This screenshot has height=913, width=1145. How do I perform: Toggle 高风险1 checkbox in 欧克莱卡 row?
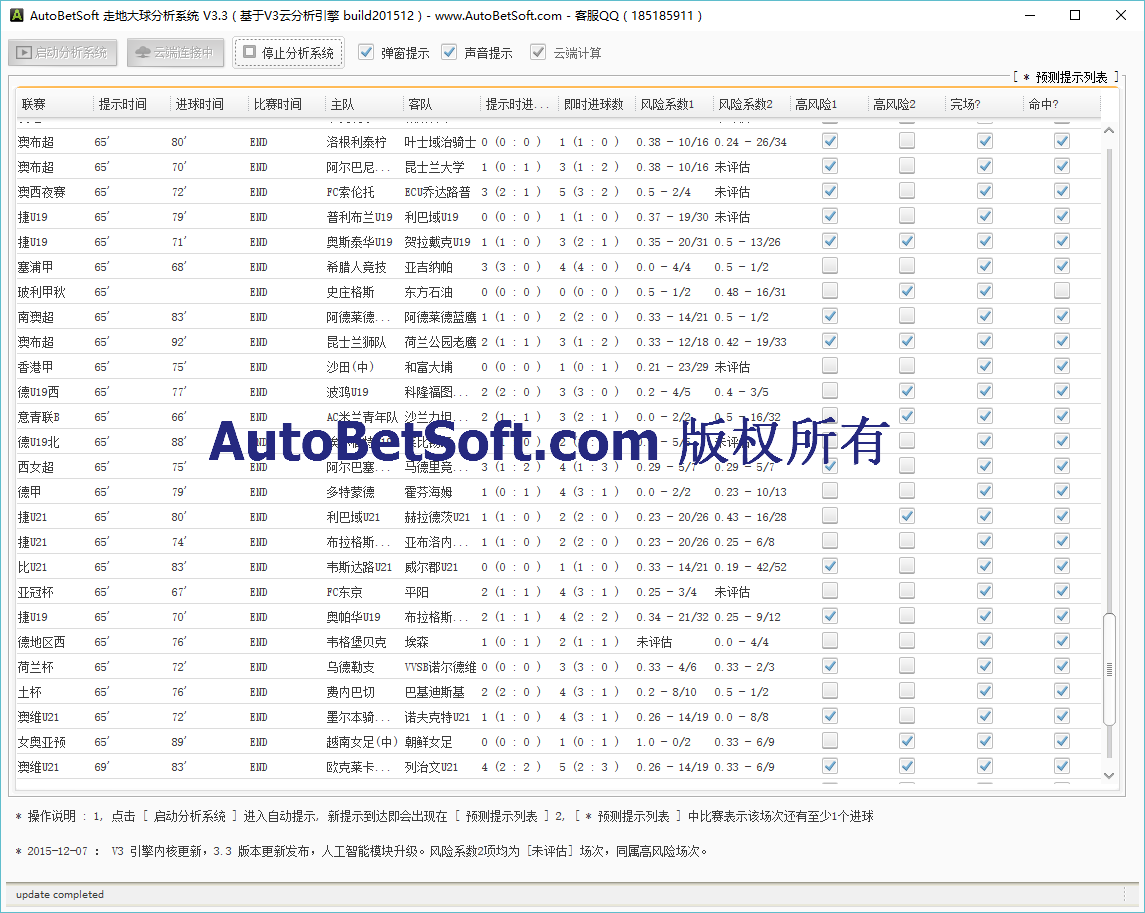click(x=830, y=765)
